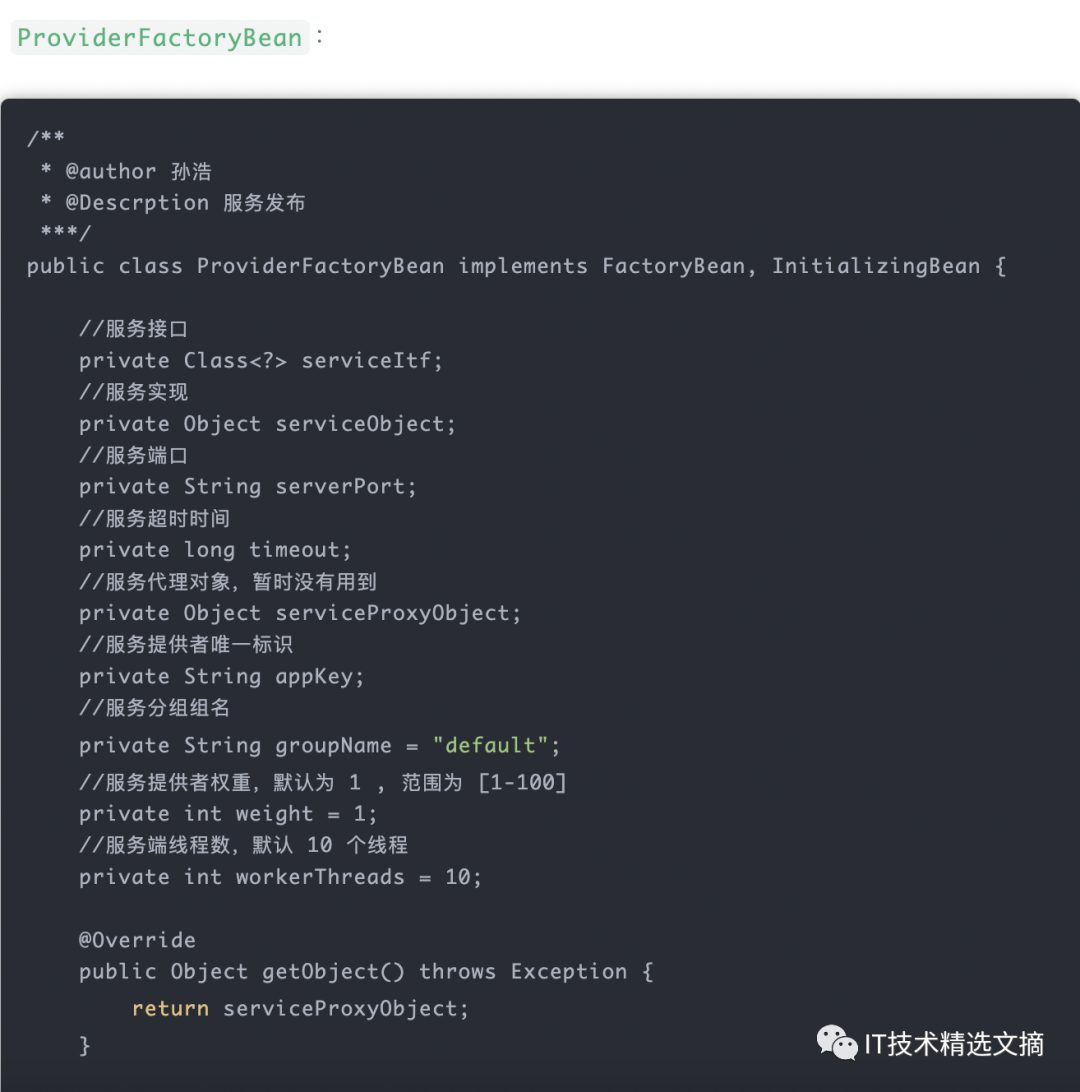
Task: Click InitializingBean in the class declaration
Action: point(875,266)
